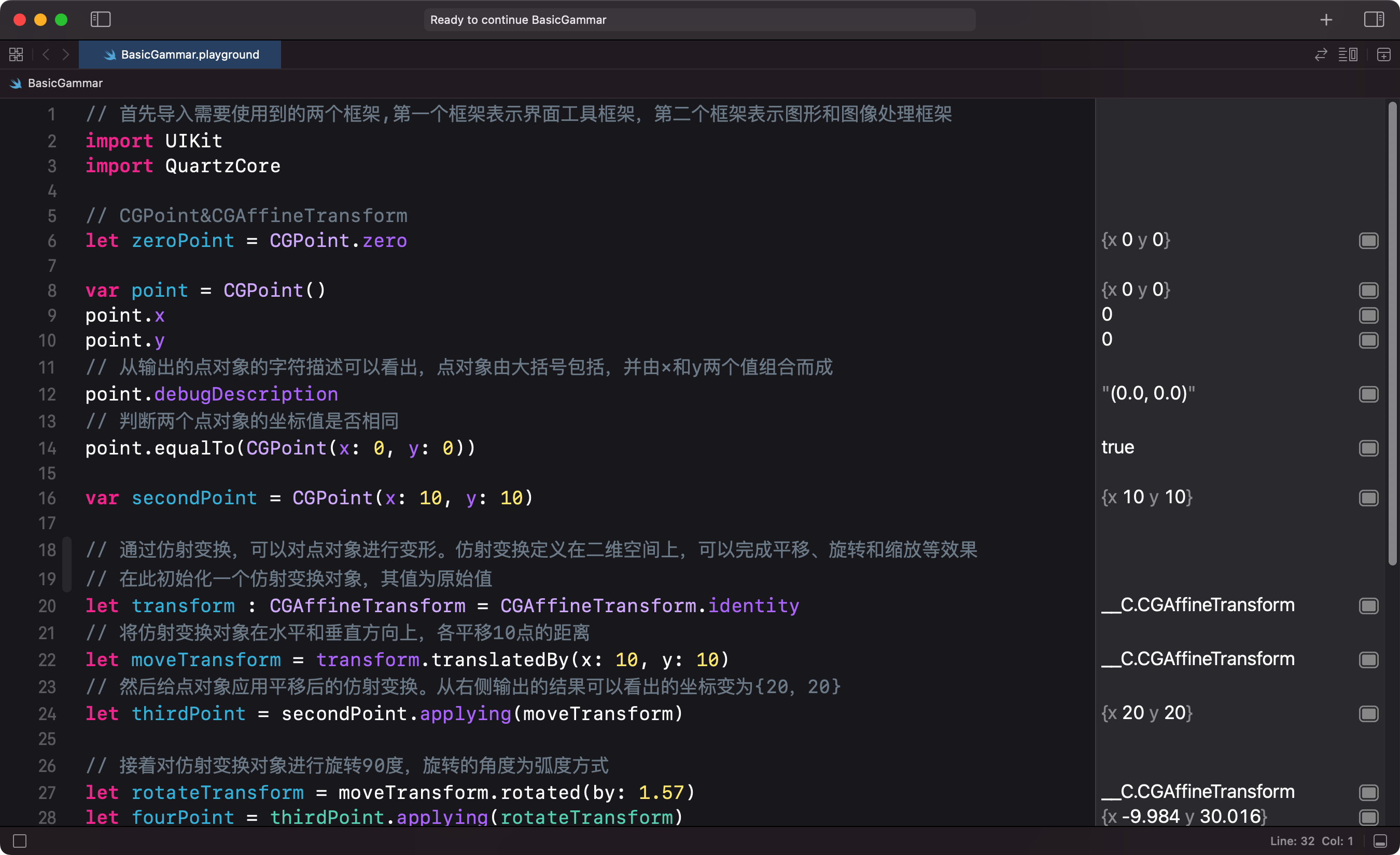Click result {x -9.984 y 30.016}
This screenshot has height=855, width=1400.
(x=1184, y=817)
